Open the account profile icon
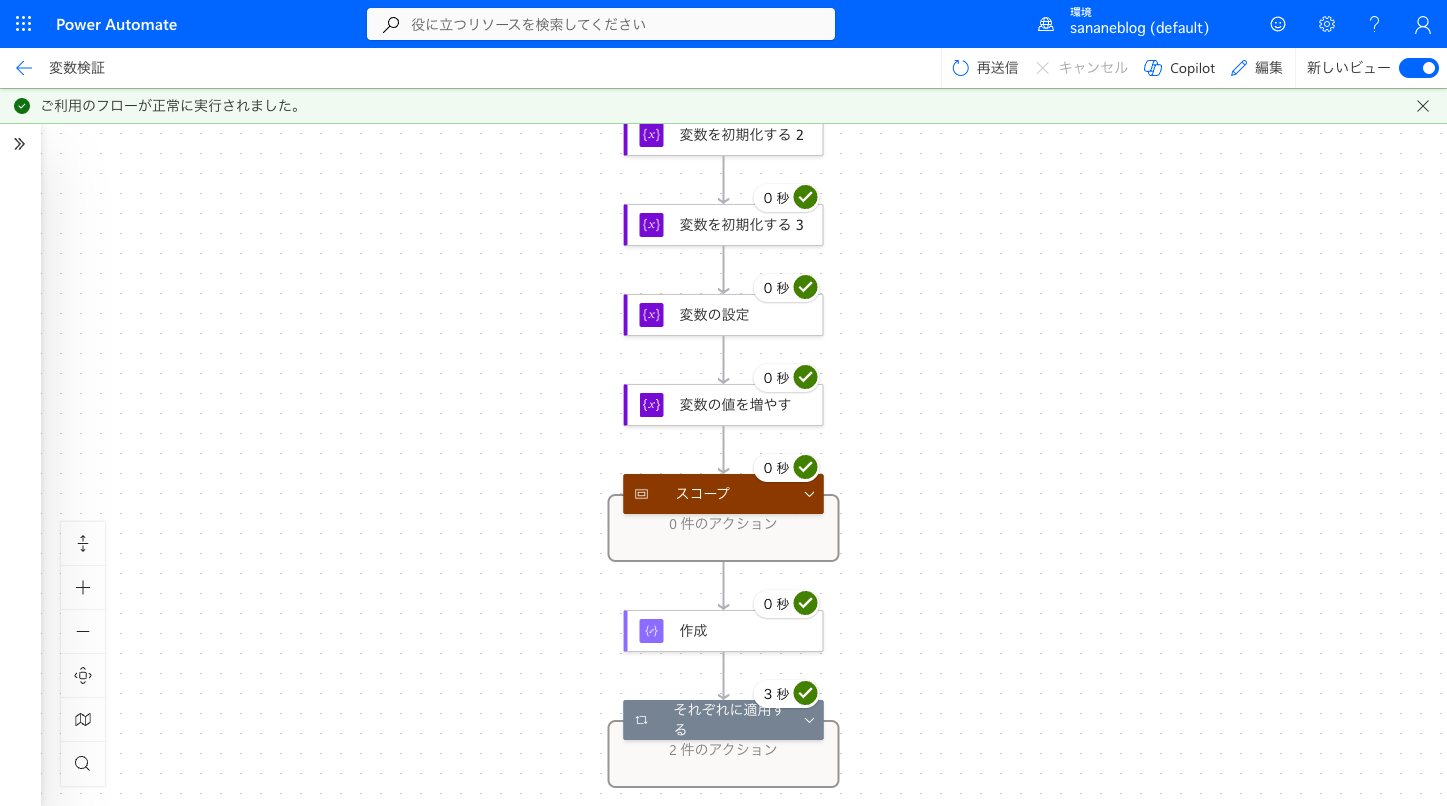This screenshot has height=806, width=1447. point(1423,24)
